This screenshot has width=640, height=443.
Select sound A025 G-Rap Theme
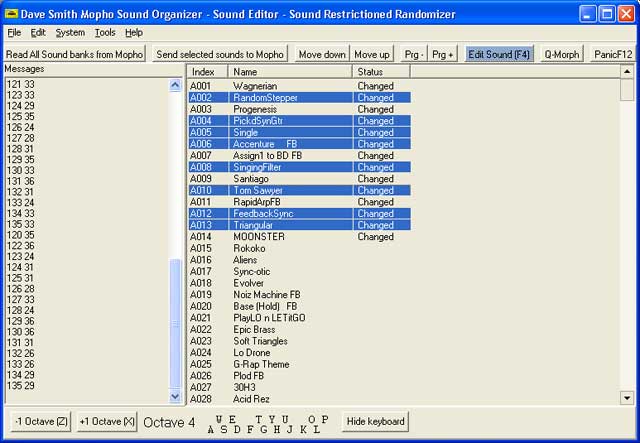click(300, 364)
